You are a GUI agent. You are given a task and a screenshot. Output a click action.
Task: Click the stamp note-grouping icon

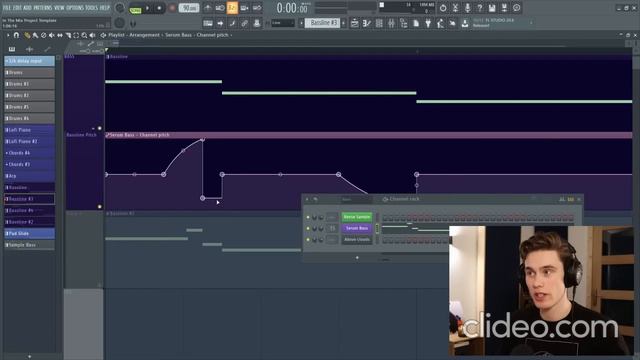point(257,23)
